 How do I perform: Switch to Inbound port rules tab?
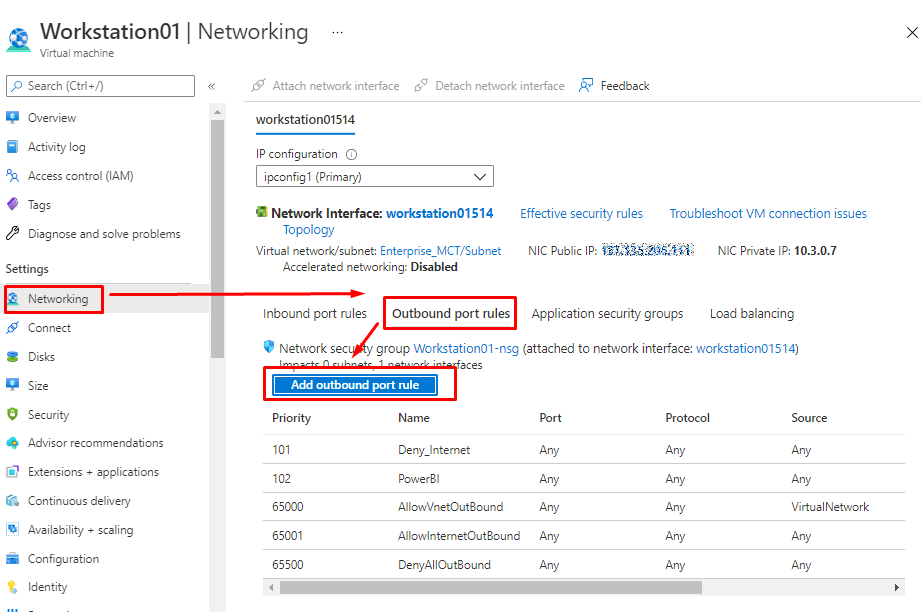pos(315,313)
